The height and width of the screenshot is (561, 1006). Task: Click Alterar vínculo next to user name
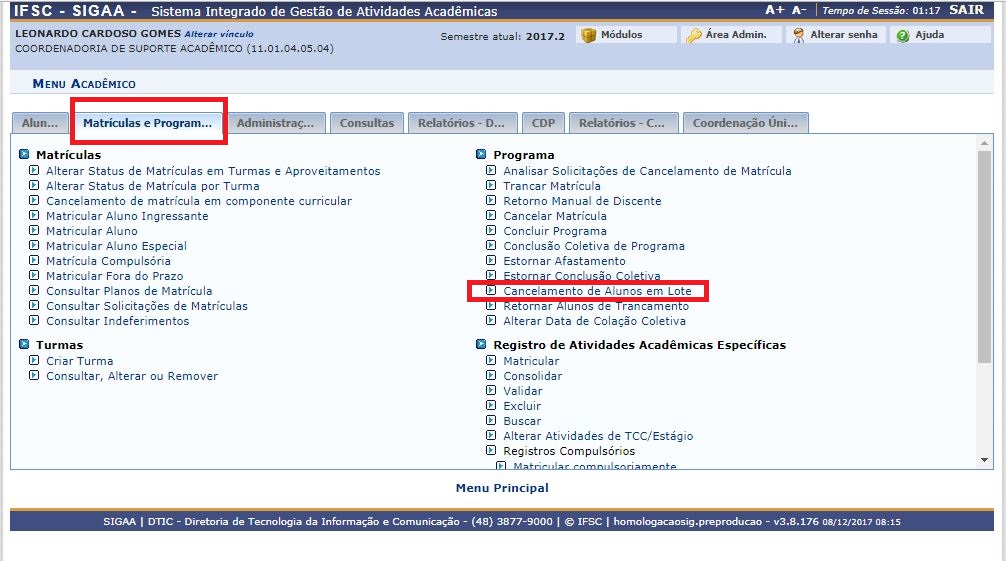click(218, 34)
